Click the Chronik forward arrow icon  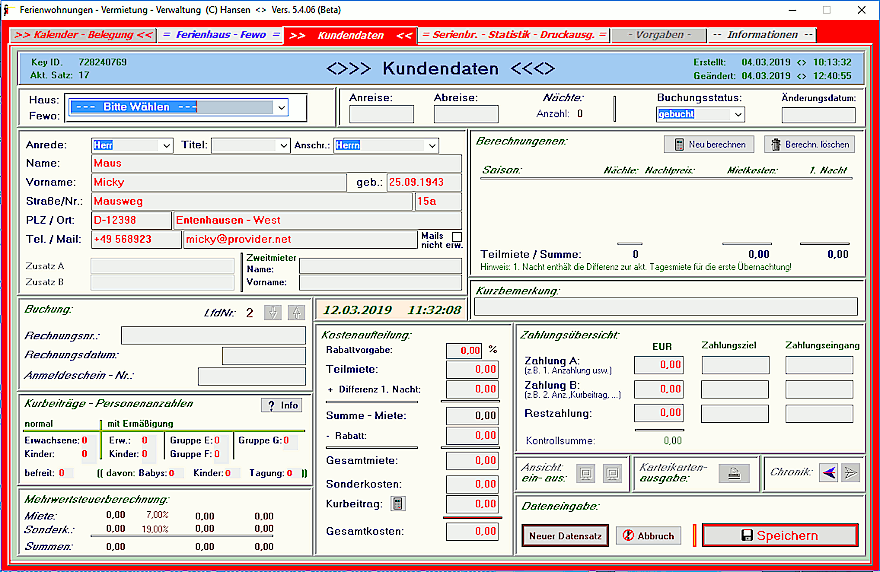(x=850, y=473)
